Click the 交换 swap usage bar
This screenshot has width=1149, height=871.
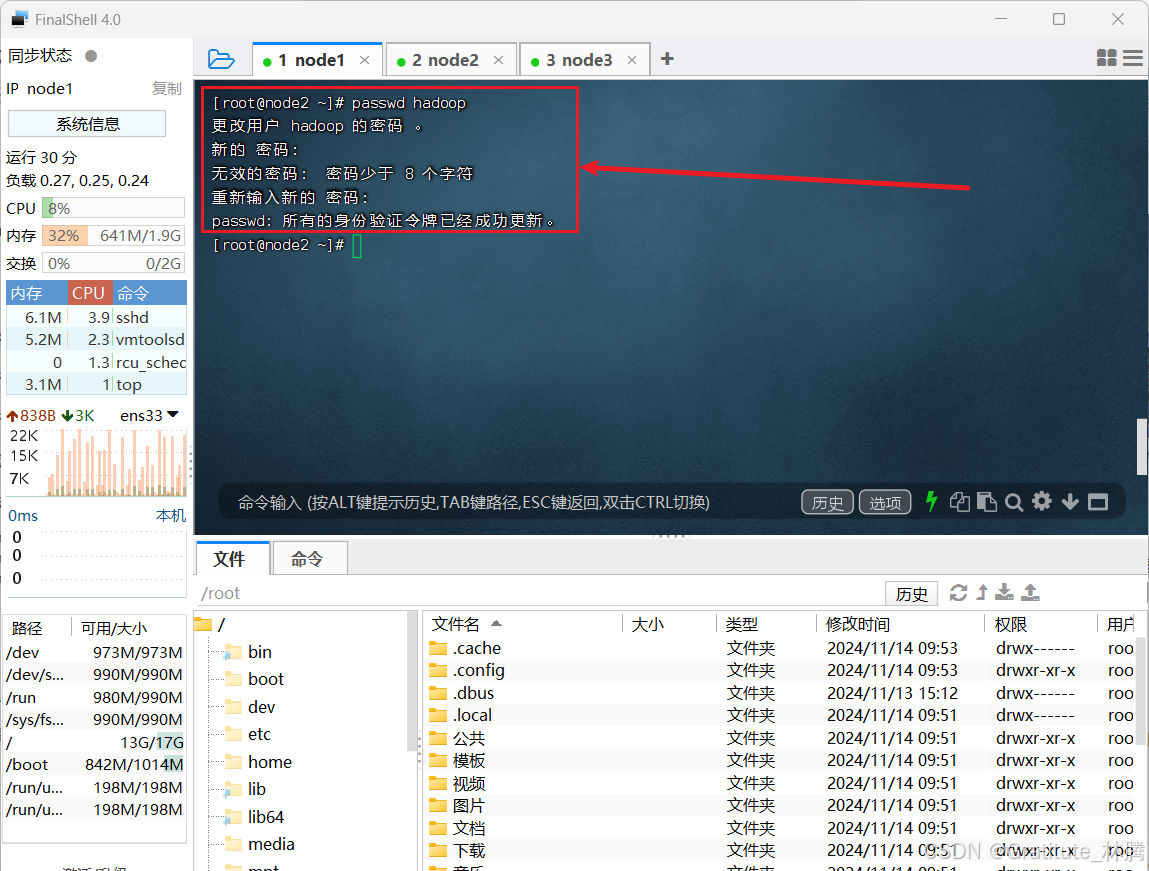coord(113,263)
